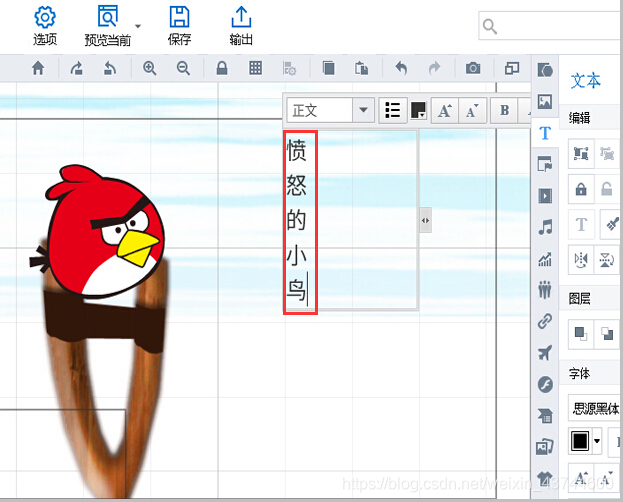Click the group objects icon under 编辑
This screenshot has width=623, height=502.
coord(581,153)
